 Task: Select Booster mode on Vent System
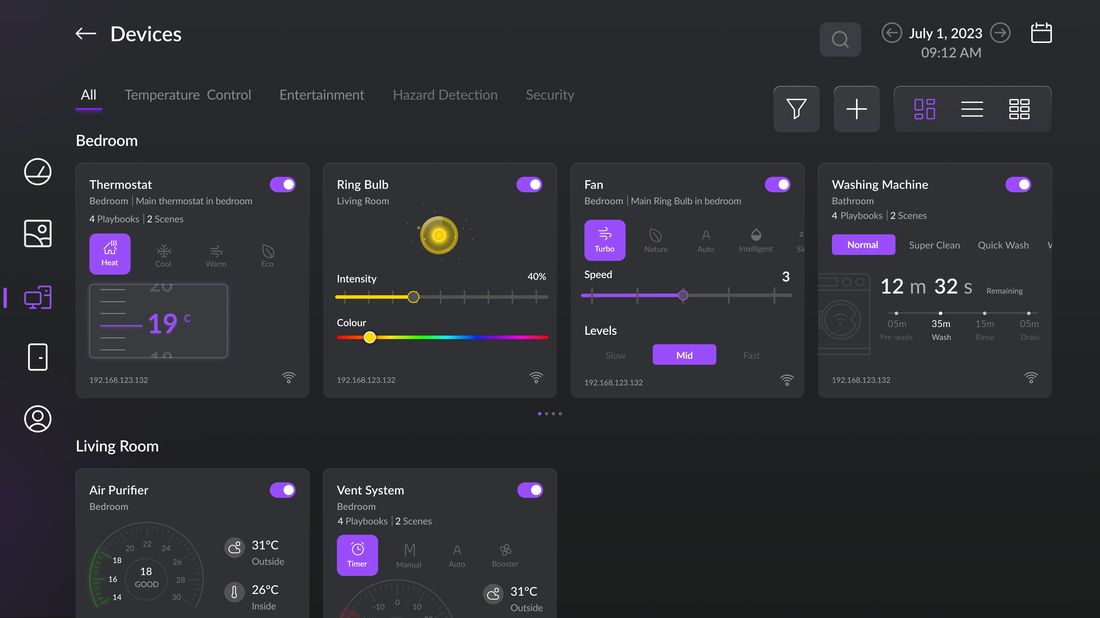pos(505,556)
